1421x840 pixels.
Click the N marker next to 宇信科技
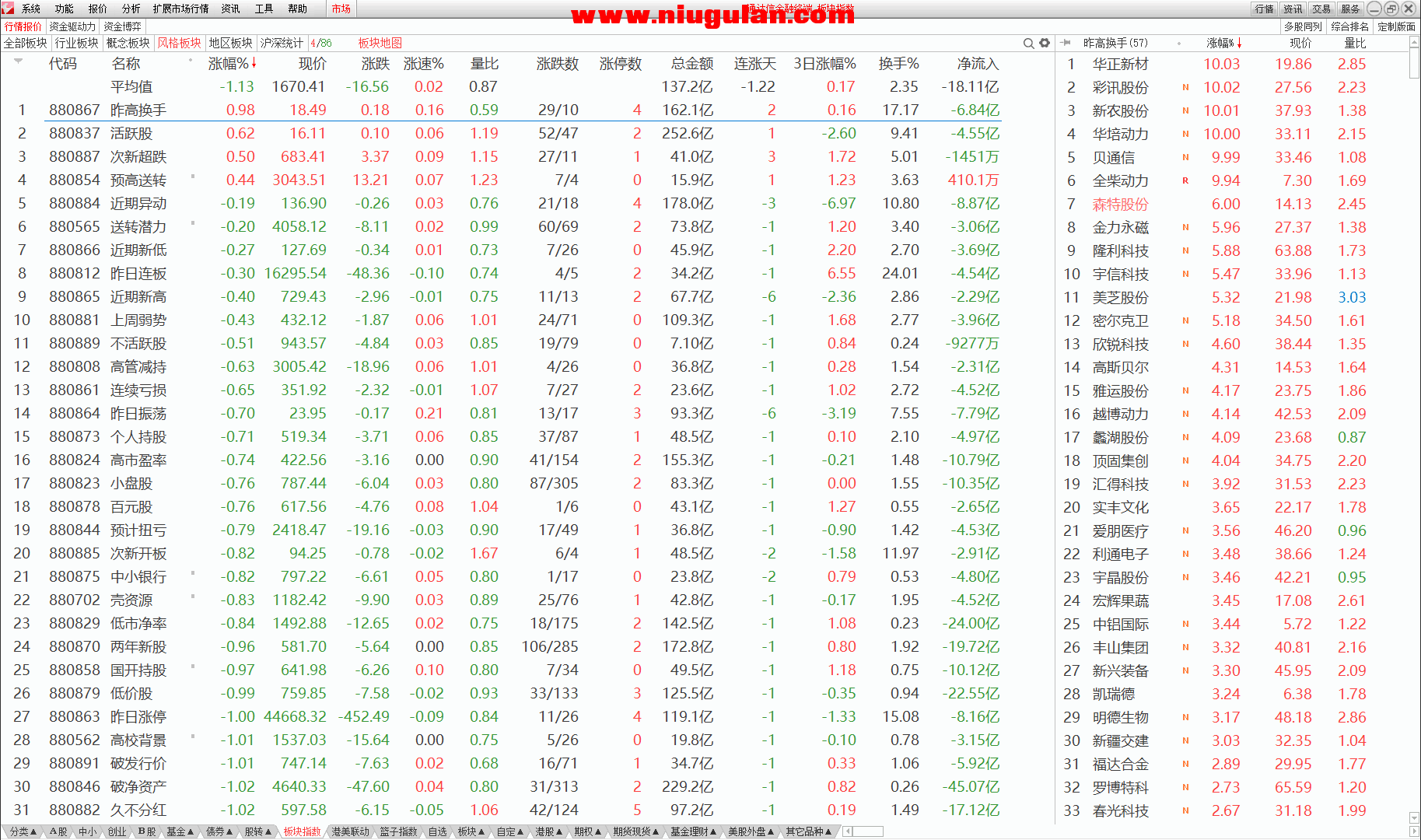tap(1185, 274)
